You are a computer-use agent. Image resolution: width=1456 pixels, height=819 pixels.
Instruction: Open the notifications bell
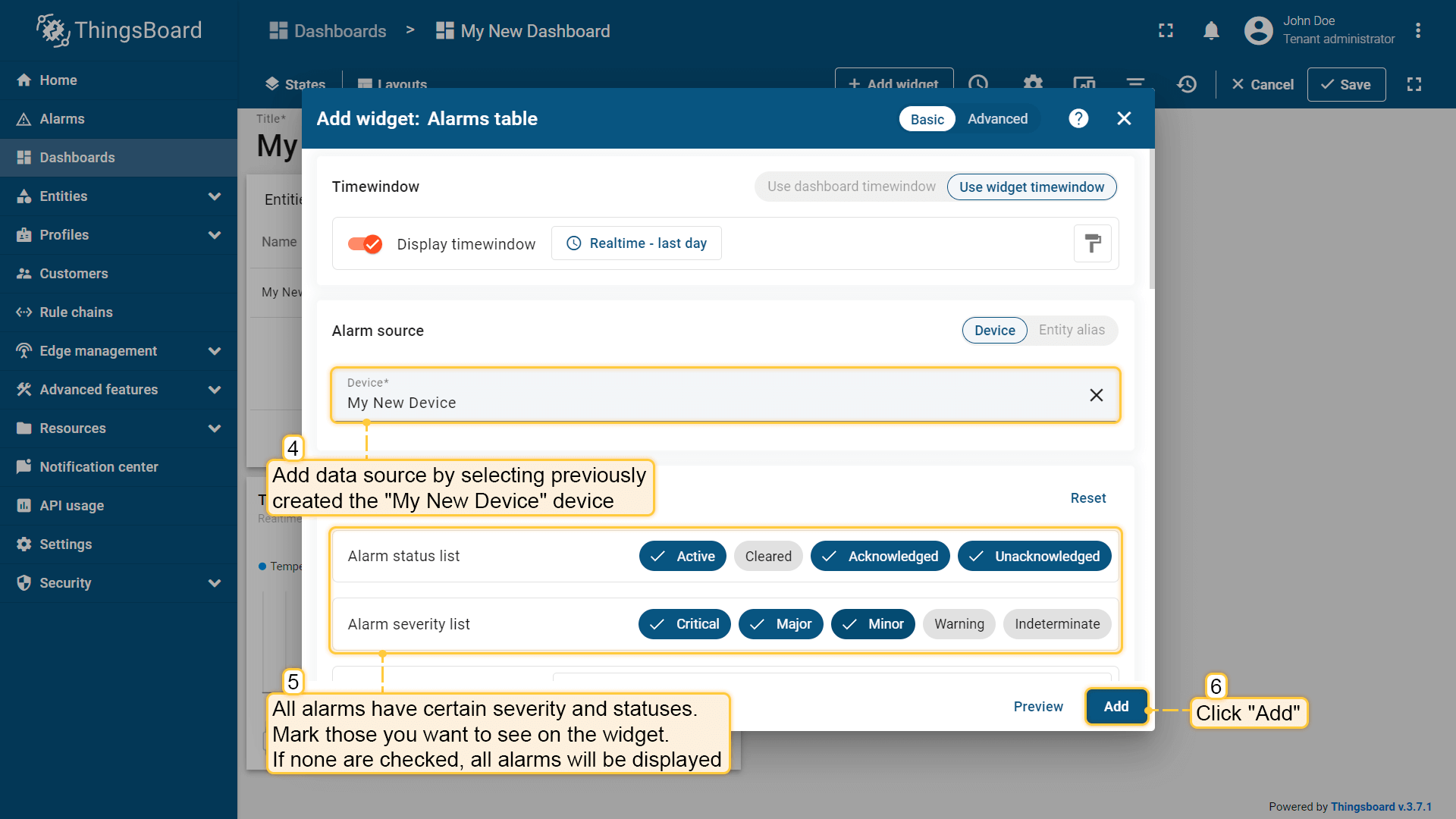click(1211, 30)
